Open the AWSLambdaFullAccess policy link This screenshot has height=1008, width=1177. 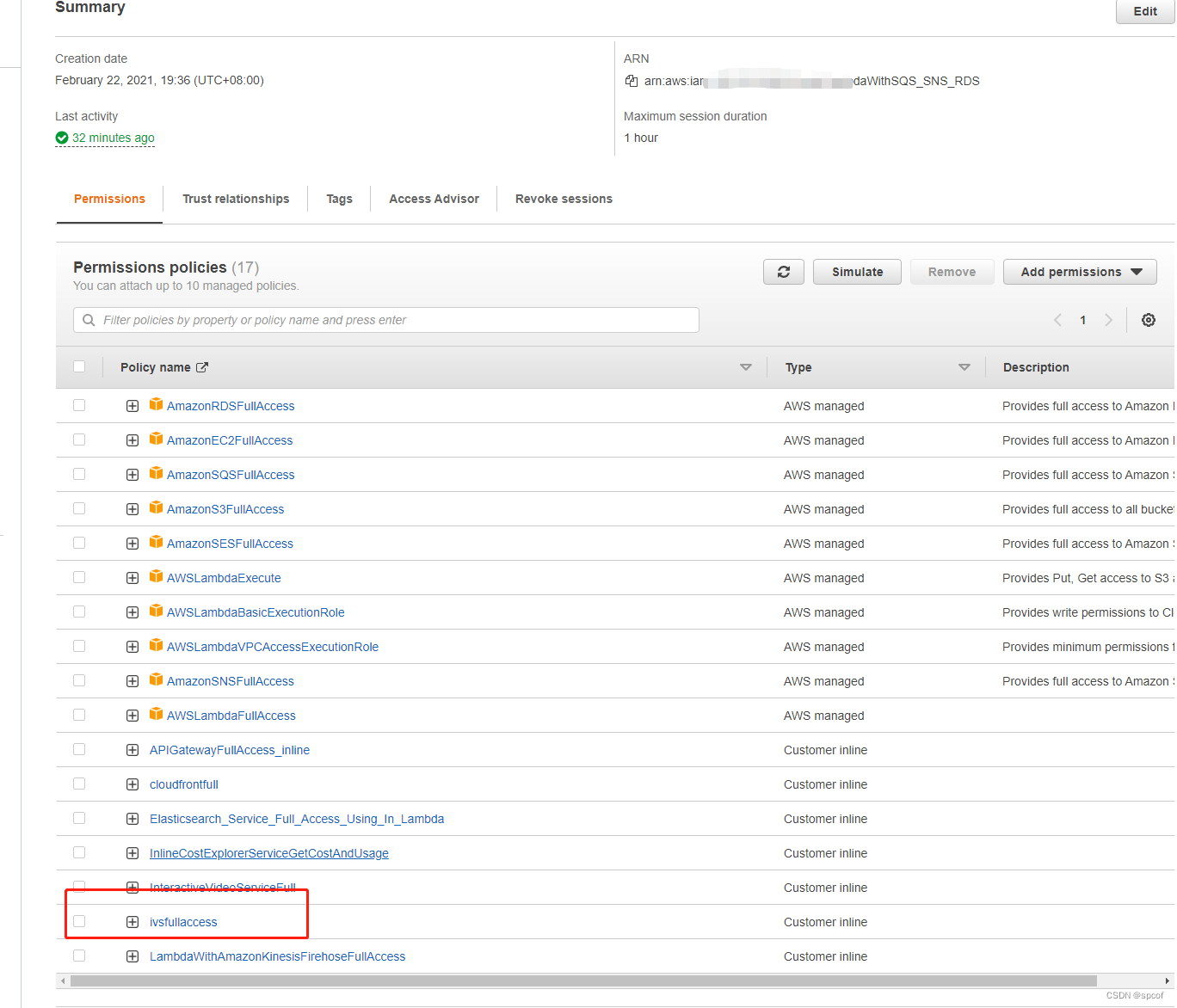[231, 716]
